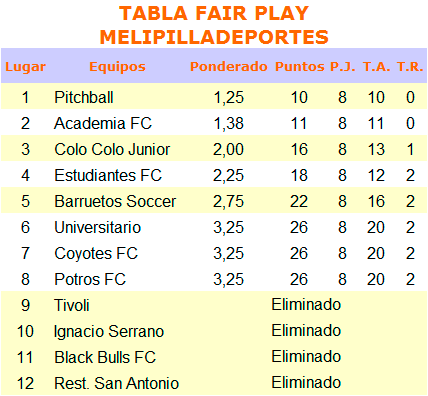Click the Potros FC team name
The width and height of the screenshot is (428, 396).
[90, 279]
